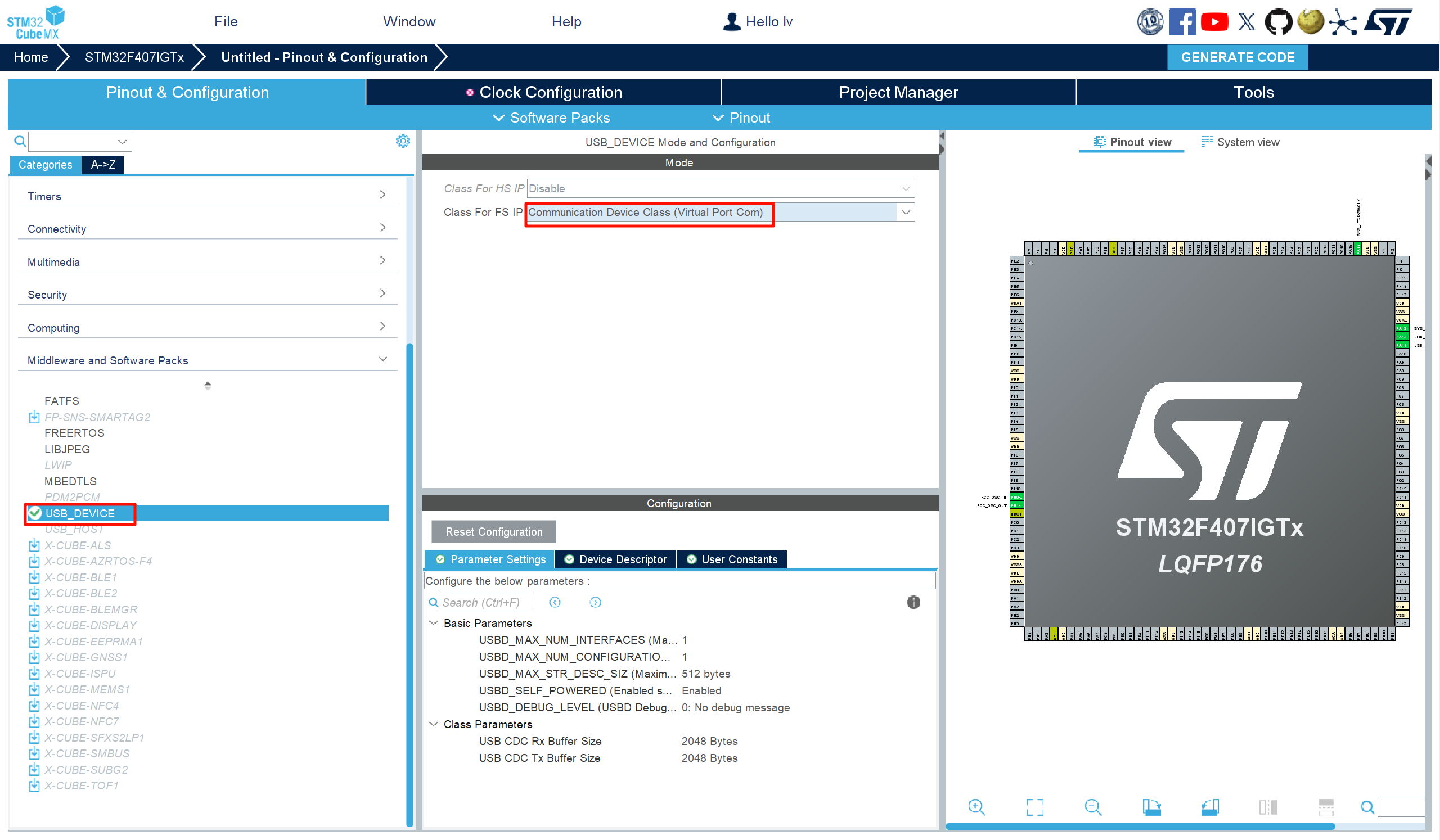Open the Software Packs dropdown menu
1440x840 pixels.
coord(551,118)
